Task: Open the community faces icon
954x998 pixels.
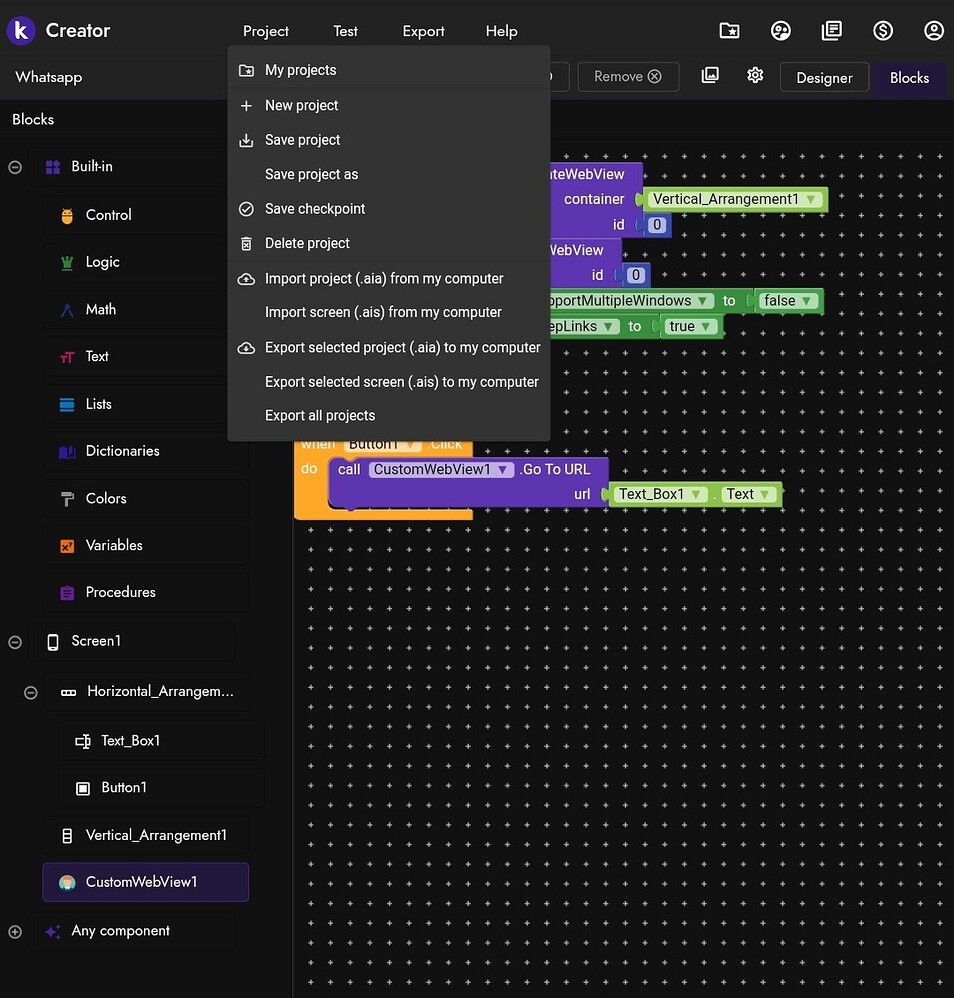Action: pyautogui.click(x=781, y=31)
